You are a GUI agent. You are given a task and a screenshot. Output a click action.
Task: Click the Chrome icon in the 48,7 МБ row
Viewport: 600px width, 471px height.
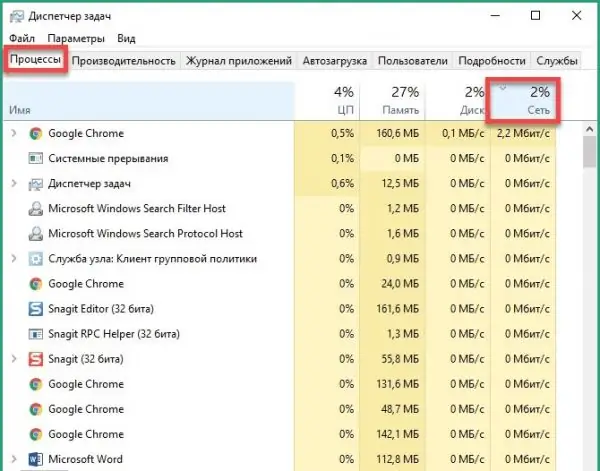[x=36, y=409]
